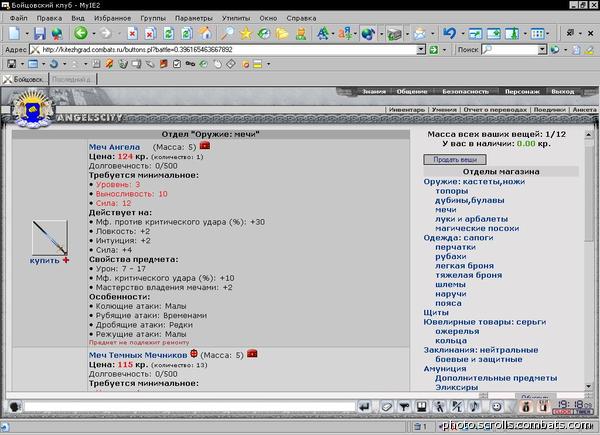Click the New blank page toolbar icon
600x435 pixels.
pos(14,34)
